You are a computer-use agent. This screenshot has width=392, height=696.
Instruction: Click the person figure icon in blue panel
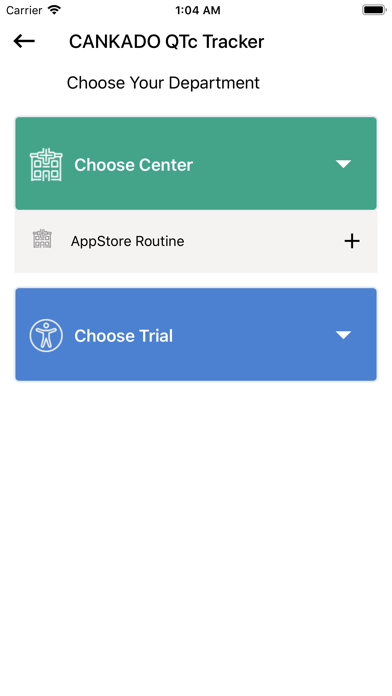[x=46, y=336]
